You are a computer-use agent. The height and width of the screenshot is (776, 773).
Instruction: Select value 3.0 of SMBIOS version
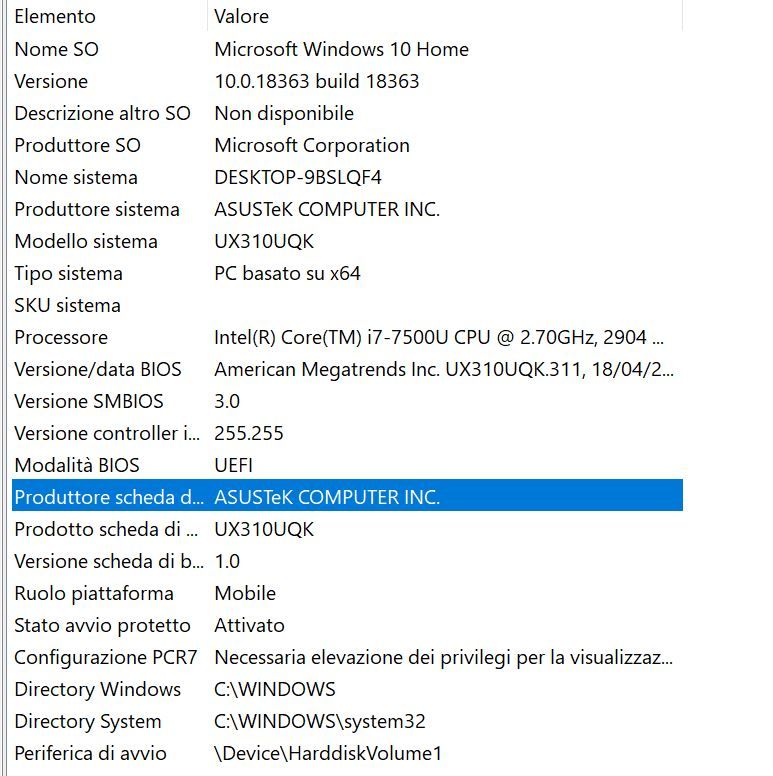(227, 401)
